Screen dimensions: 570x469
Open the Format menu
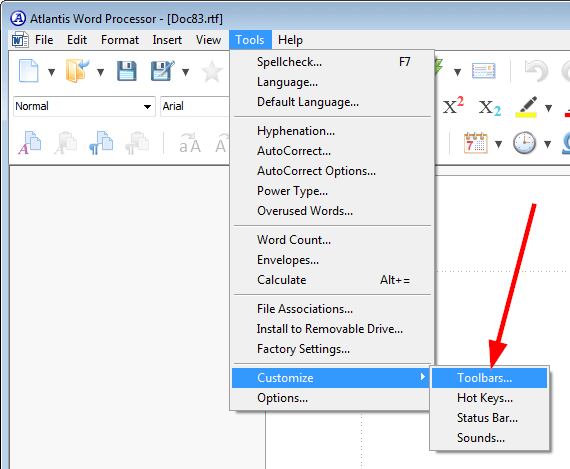coord(120,40)
